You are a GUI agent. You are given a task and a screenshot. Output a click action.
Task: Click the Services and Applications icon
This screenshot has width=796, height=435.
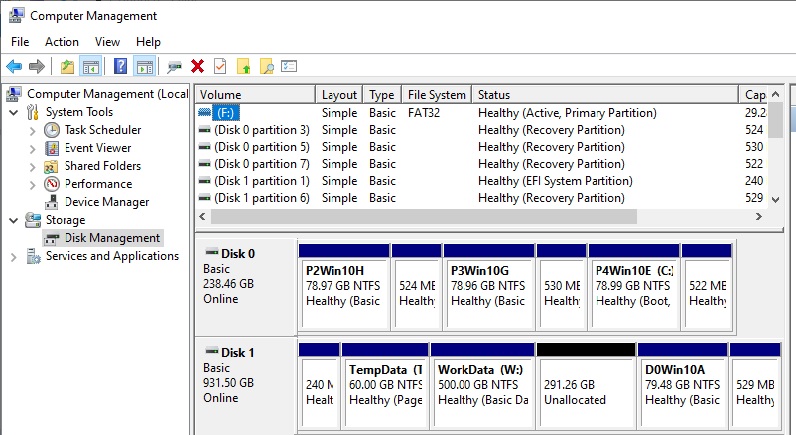coord(34,256)
